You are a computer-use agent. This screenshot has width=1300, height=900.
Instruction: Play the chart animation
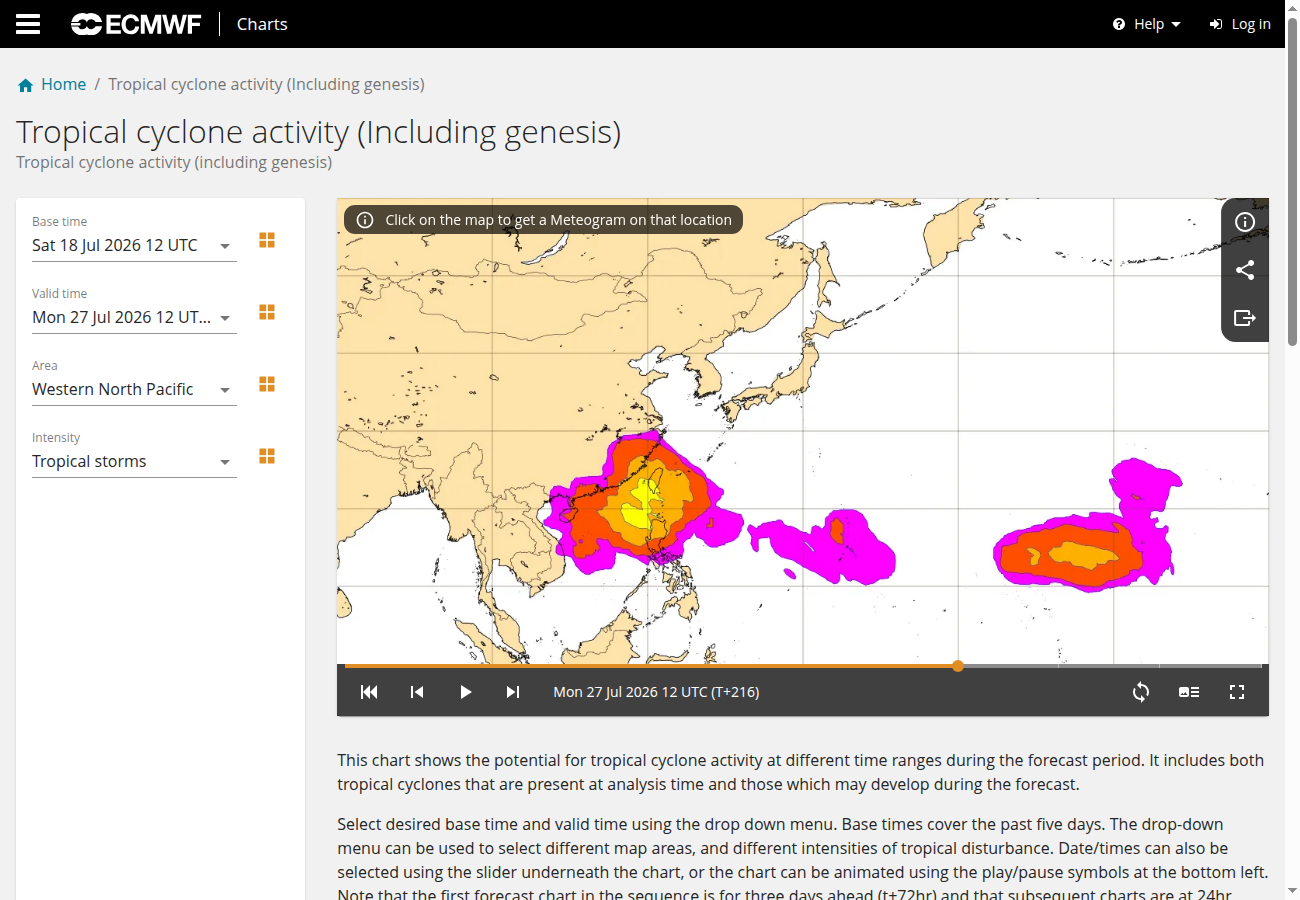coord(465,692)
